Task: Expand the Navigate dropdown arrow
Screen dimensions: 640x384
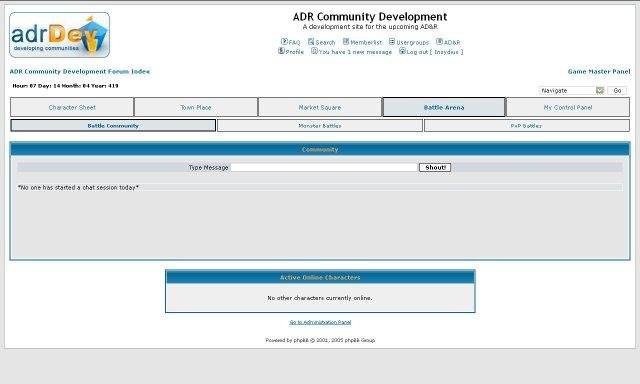Action: coord(600,91)
